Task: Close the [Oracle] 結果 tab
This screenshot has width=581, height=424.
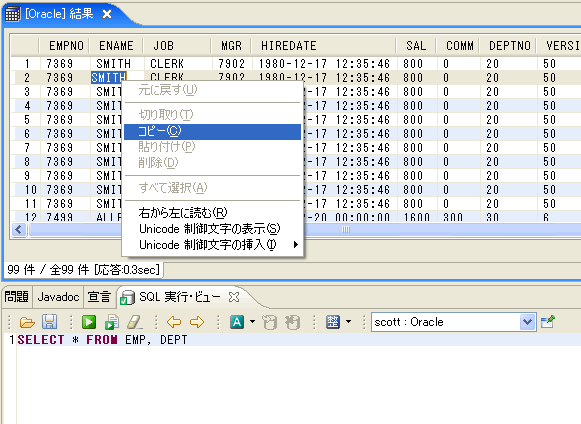Action: (107, 14)
